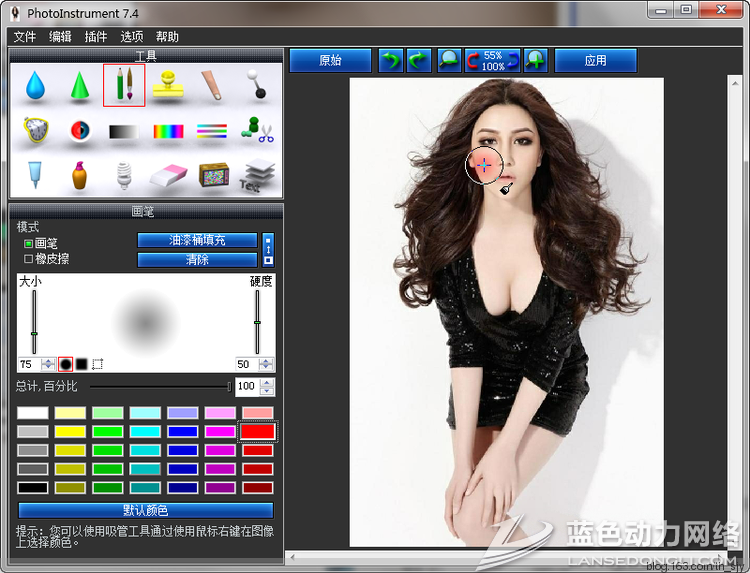The width and height of the screenshot is (750, 573).
Task: Select the square brush shape option
Action: [x=81, y=364]
